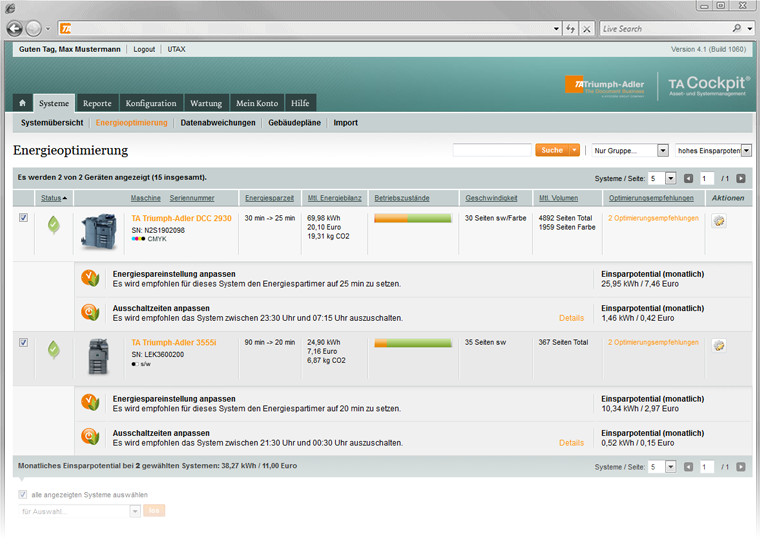Screen dimensions: 760x555
Task: Click the page number field in top pager
Action: pos(707,178)
